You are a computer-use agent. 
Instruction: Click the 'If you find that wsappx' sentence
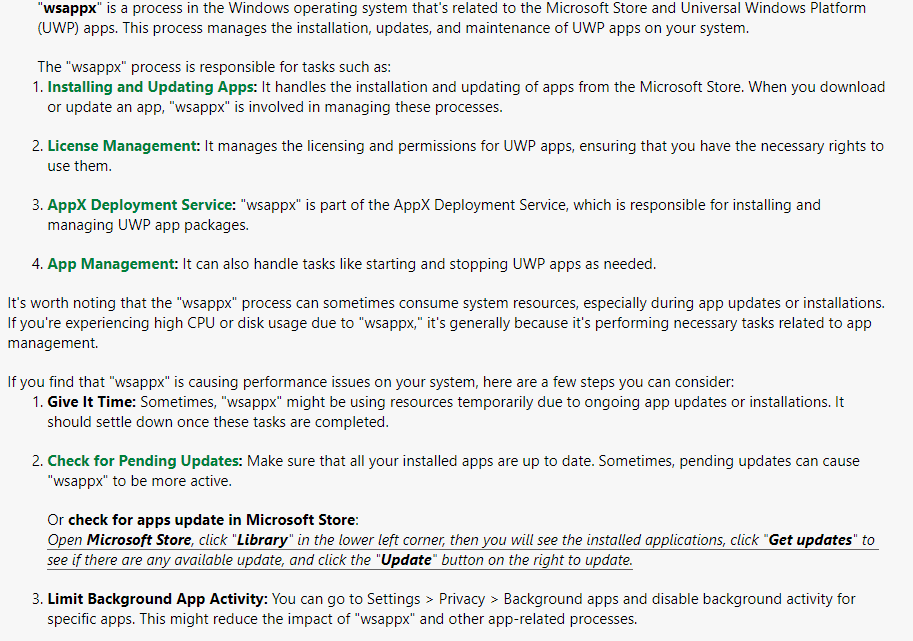pos(371,383)
